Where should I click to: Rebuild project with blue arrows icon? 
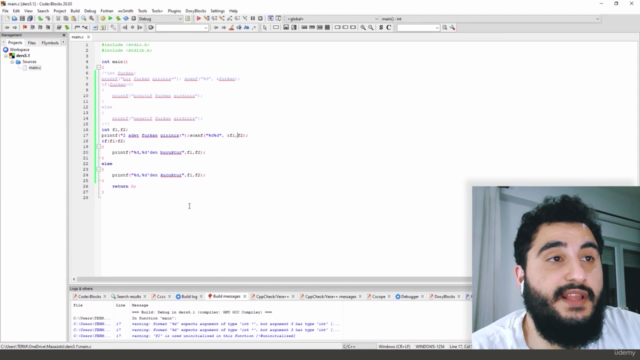(126, 18)
